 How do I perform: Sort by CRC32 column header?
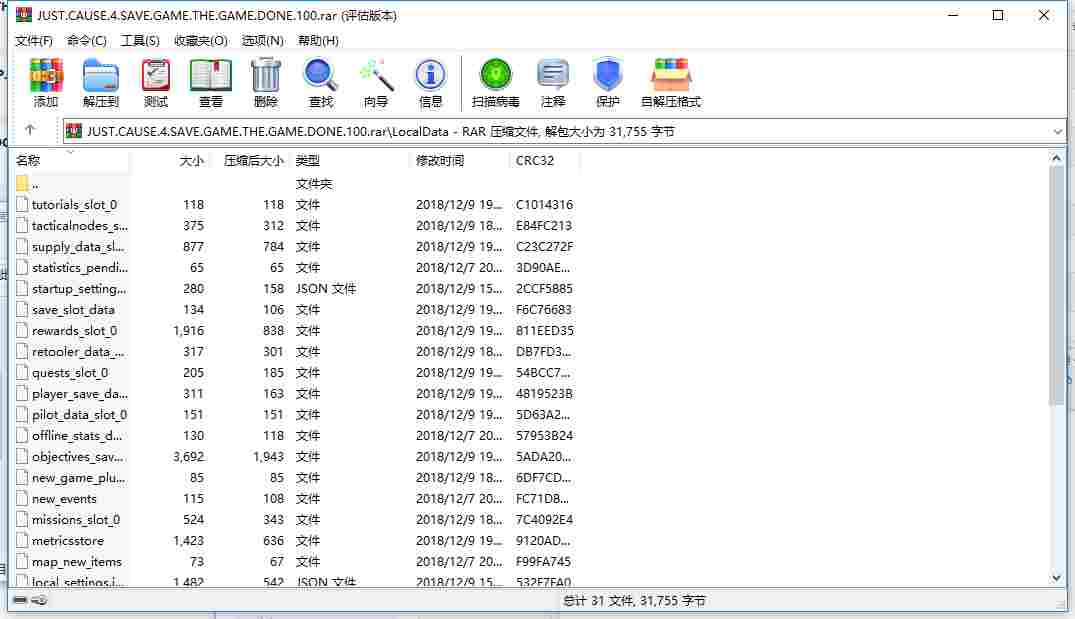[x=544, y=160]
